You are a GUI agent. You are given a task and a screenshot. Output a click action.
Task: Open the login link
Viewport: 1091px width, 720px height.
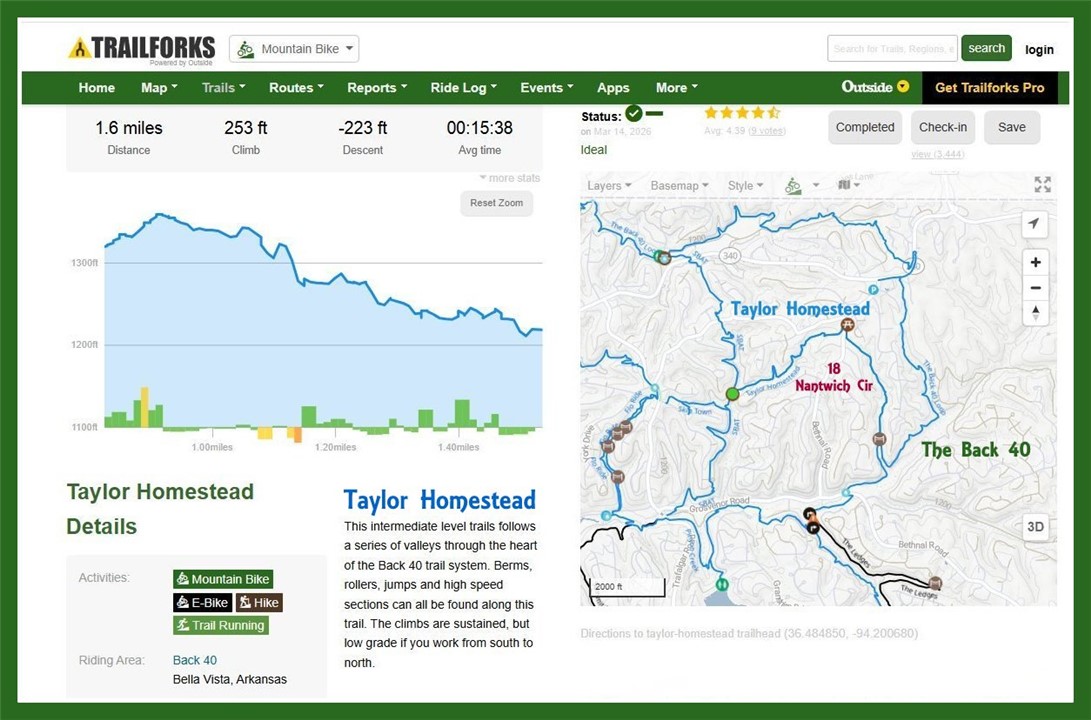[x=1039, y=49]
